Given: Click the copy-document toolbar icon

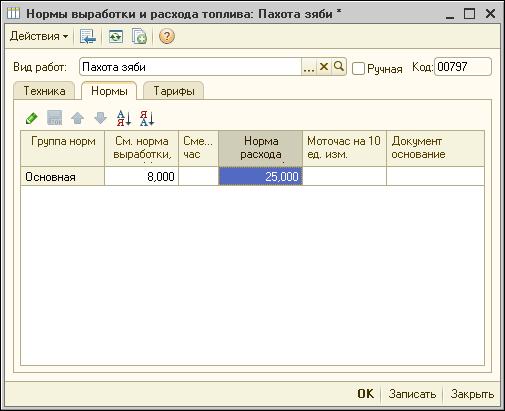Looking at the screenshot, I should pyautogui.click(x=139, y=36).
